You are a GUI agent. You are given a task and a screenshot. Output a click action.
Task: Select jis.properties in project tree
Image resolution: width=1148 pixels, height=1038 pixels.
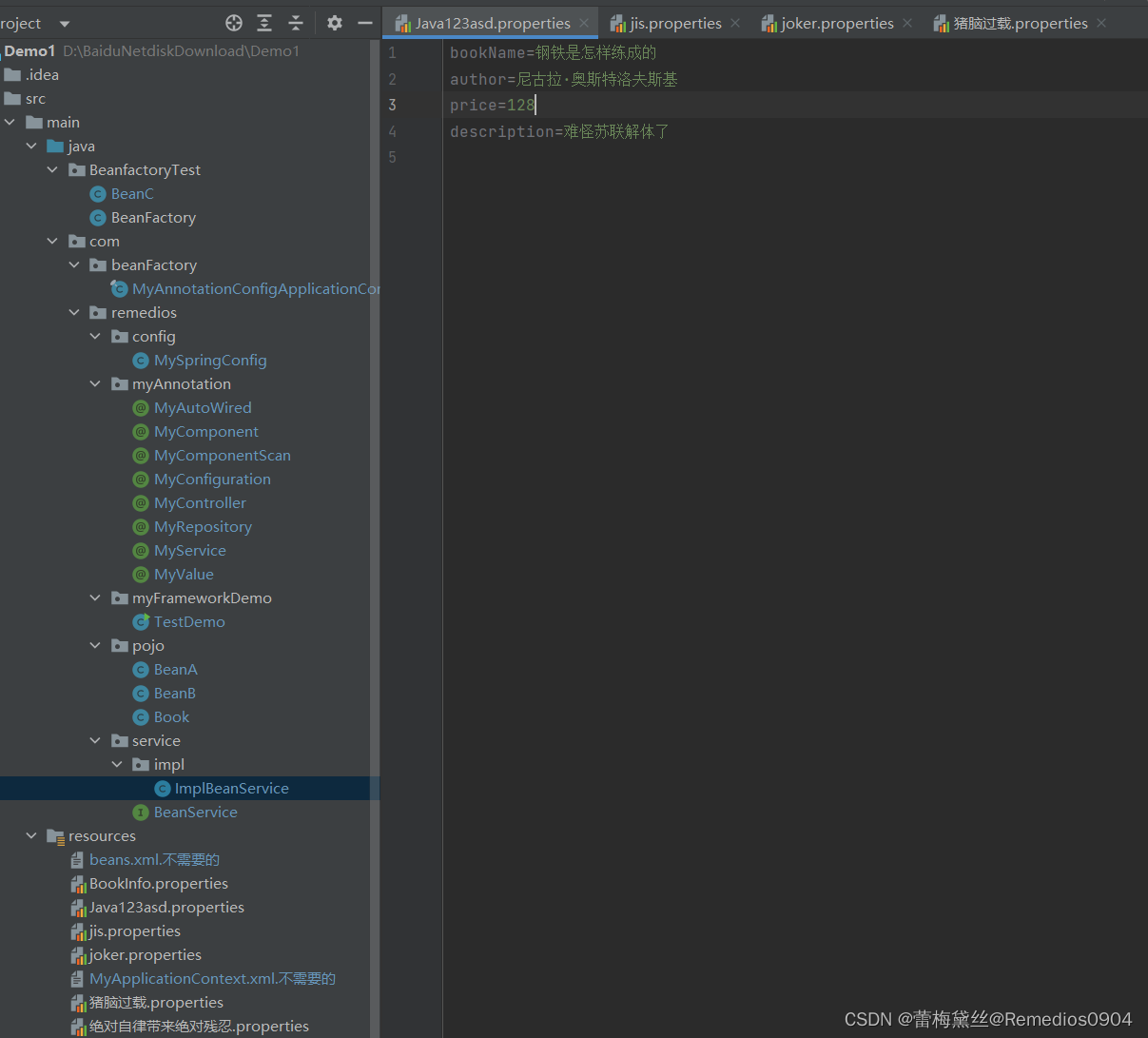pyautogui.click(x=135, y=930)
